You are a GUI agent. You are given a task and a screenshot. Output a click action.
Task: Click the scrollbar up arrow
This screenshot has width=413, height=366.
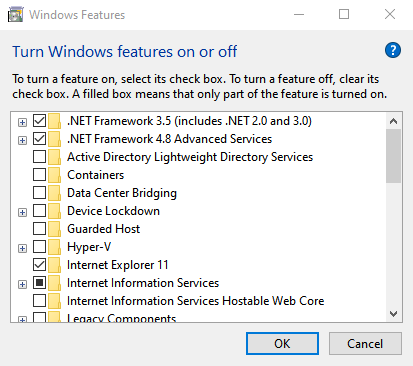(393, 121)
